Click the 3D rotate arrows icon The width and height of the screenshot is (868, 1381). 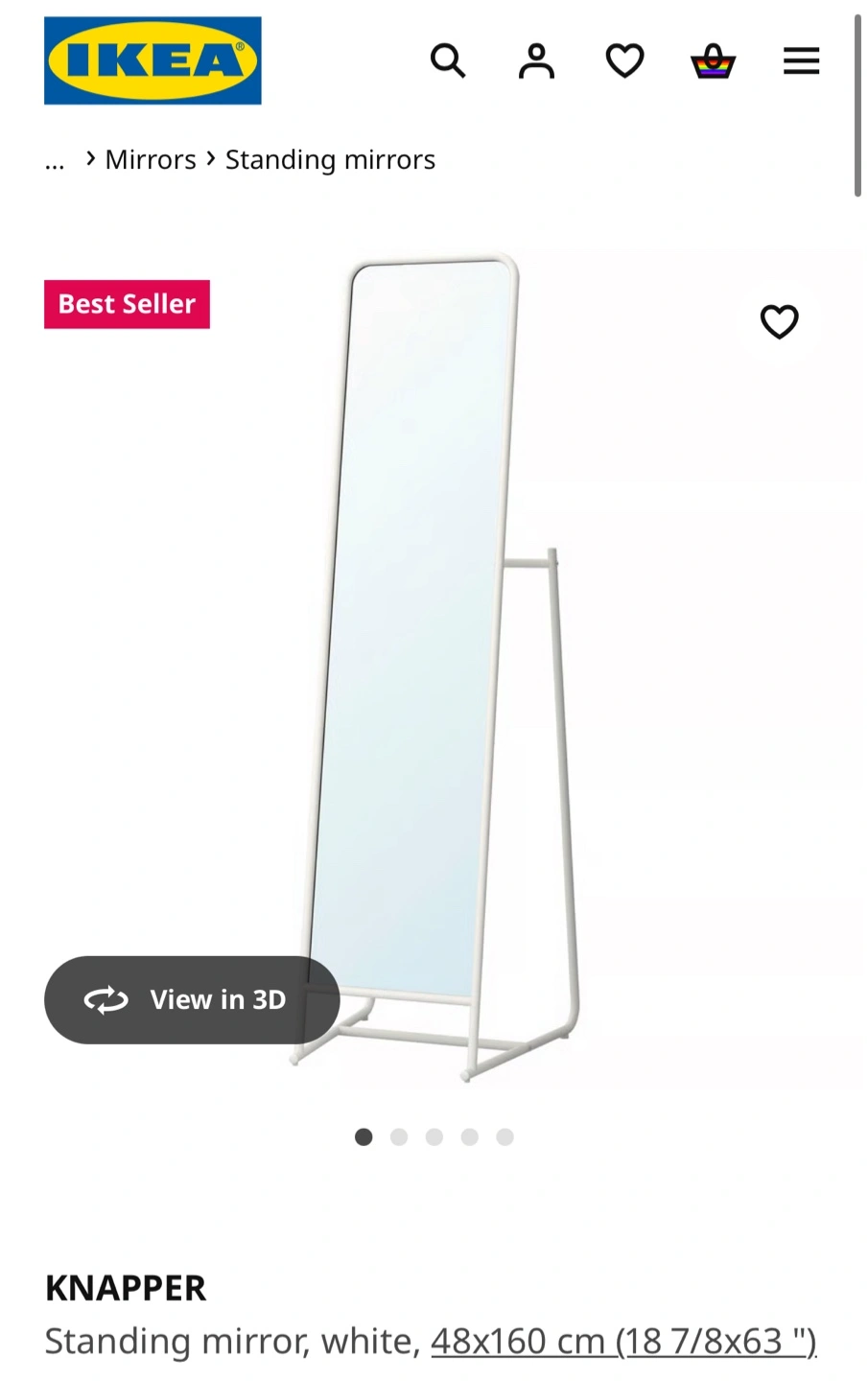click(x=106, y=999)
